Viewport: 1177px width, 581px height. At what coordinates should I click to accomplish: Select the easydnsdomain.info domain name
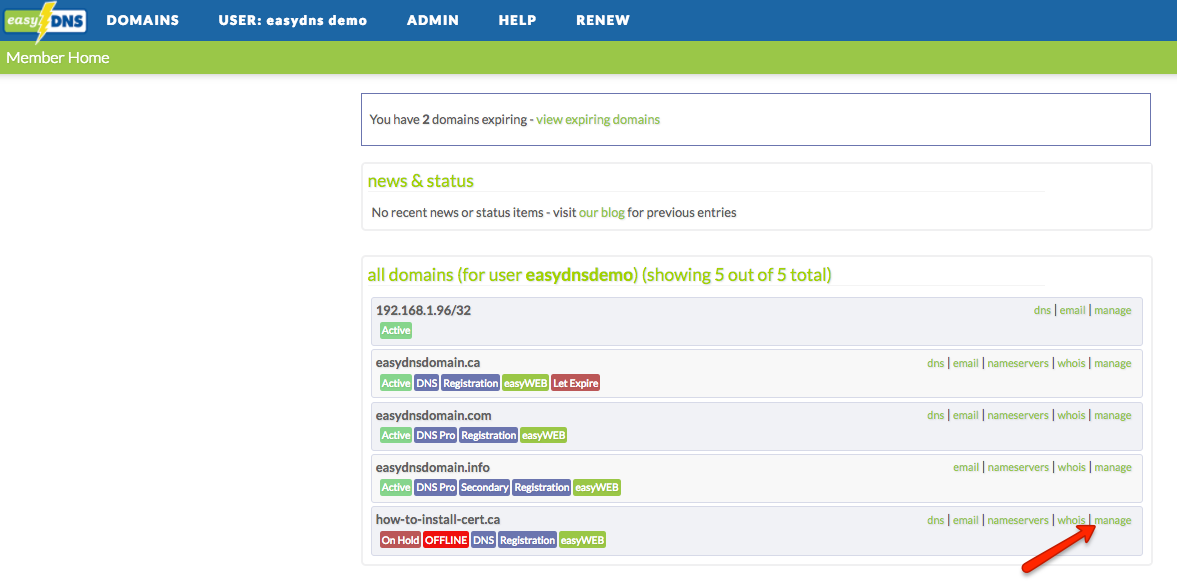pos(432,468)
